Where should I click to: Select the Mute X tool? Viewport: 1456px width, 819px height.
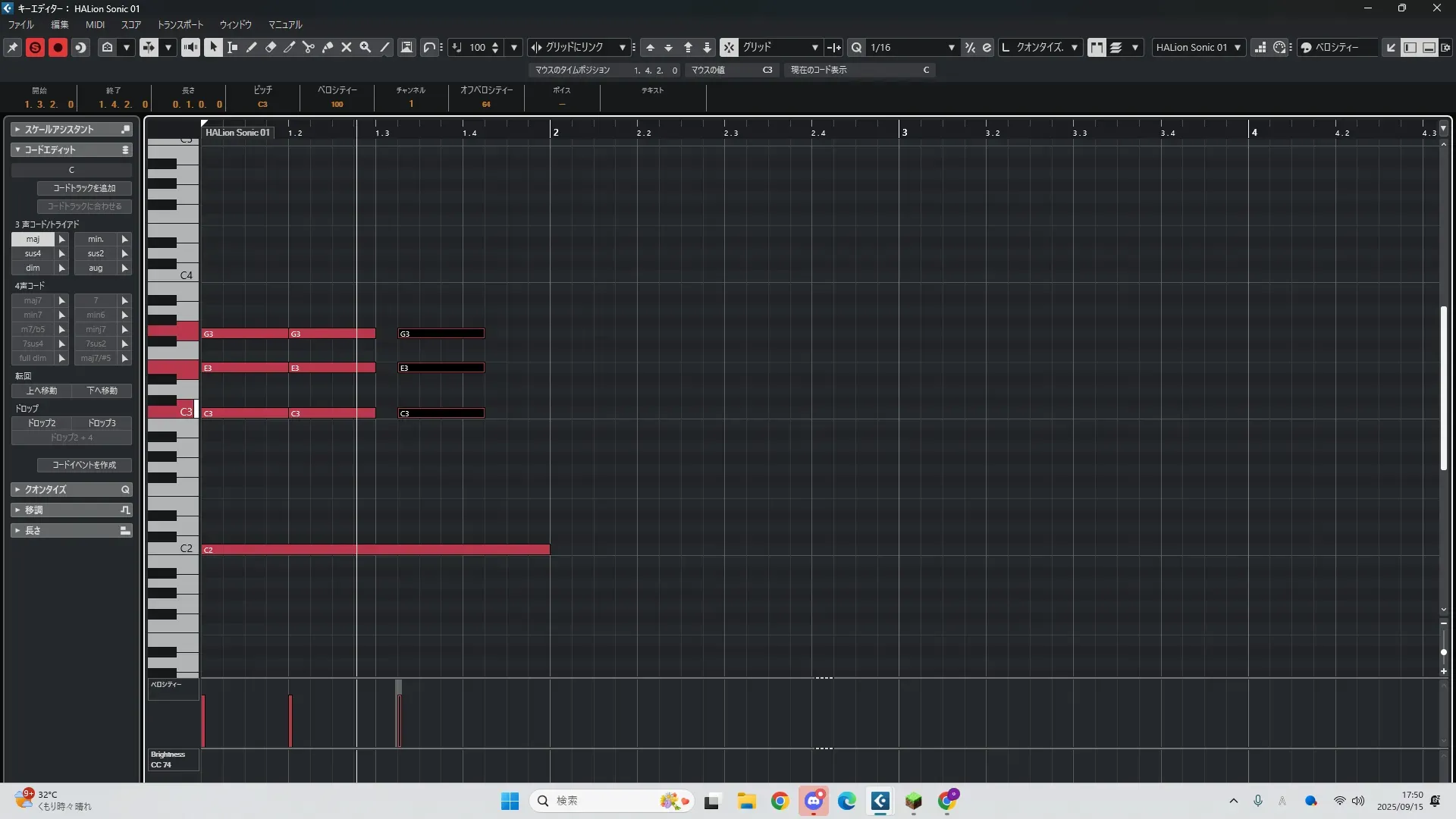coord(347,47)
